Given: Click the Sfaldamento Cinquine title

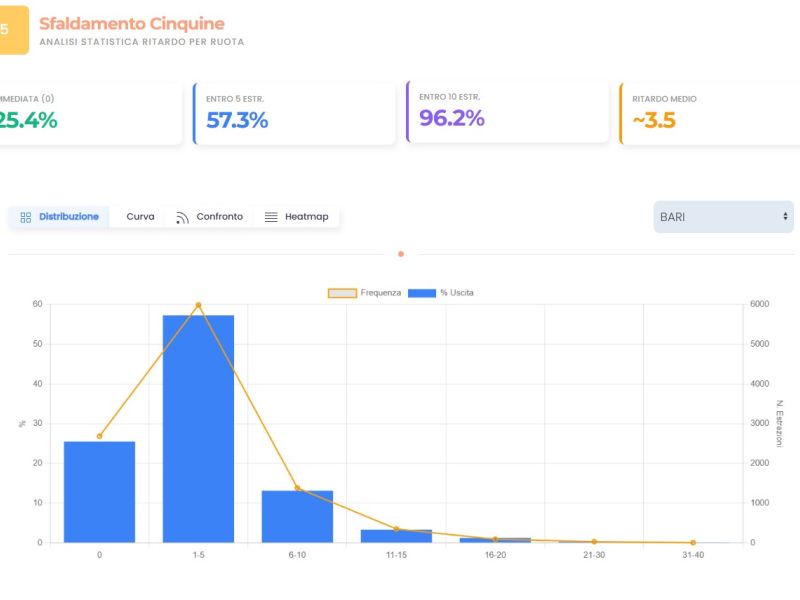Looking at the screenshot, I should (x=132, y=23).
